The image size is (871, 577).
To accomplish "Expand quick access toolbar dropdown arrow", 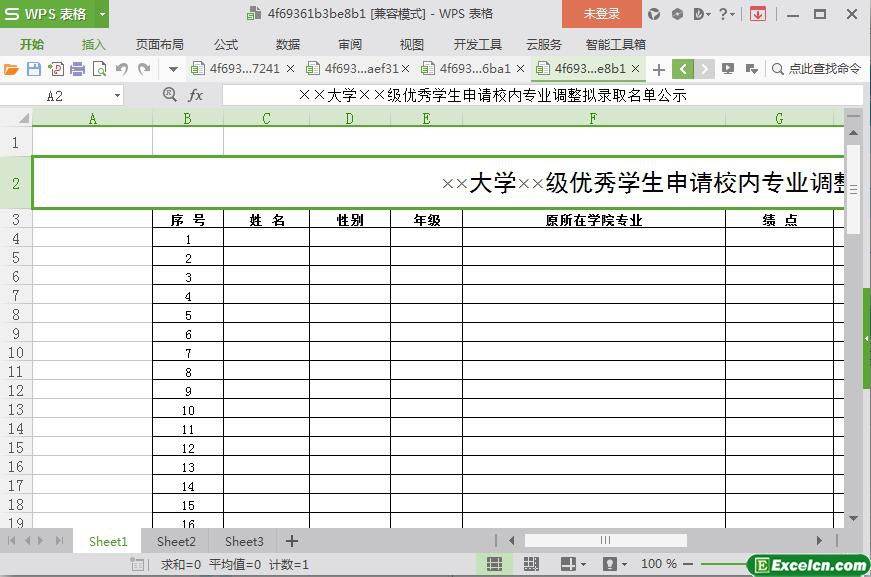I will tap(173, 69).
